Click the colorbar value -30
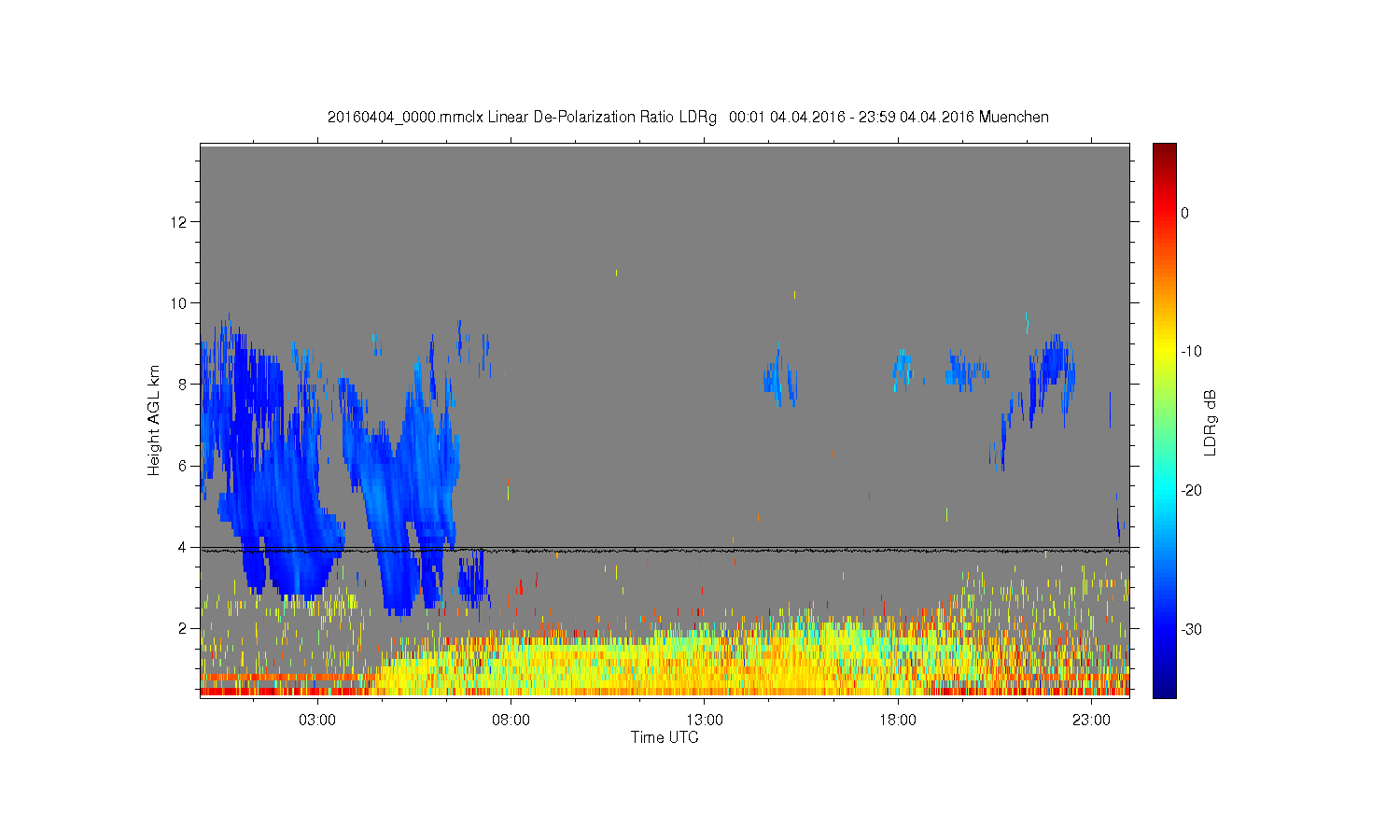1400x840 pixels. [x=1190, y=629]
